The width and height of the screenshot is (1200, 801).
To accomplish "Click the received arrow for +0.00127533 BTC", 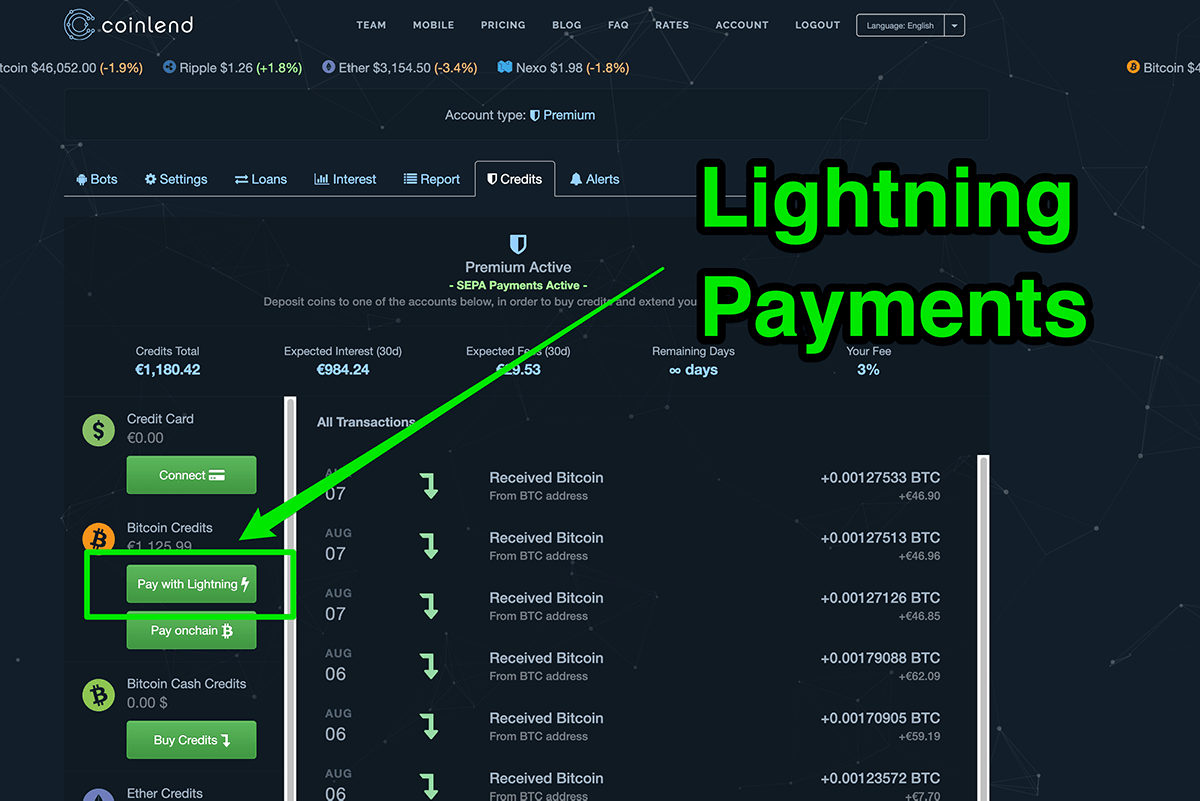I will point(430,486).
